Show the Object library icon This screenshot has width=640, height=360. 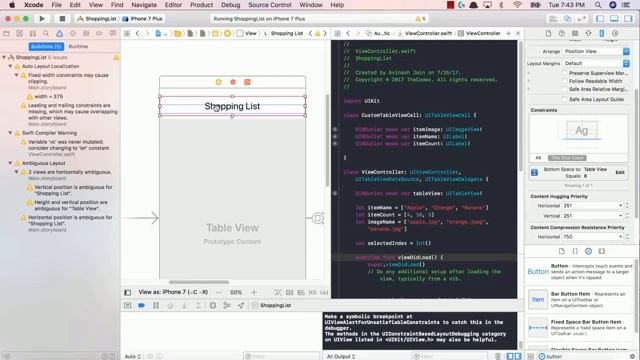(588, 251)
